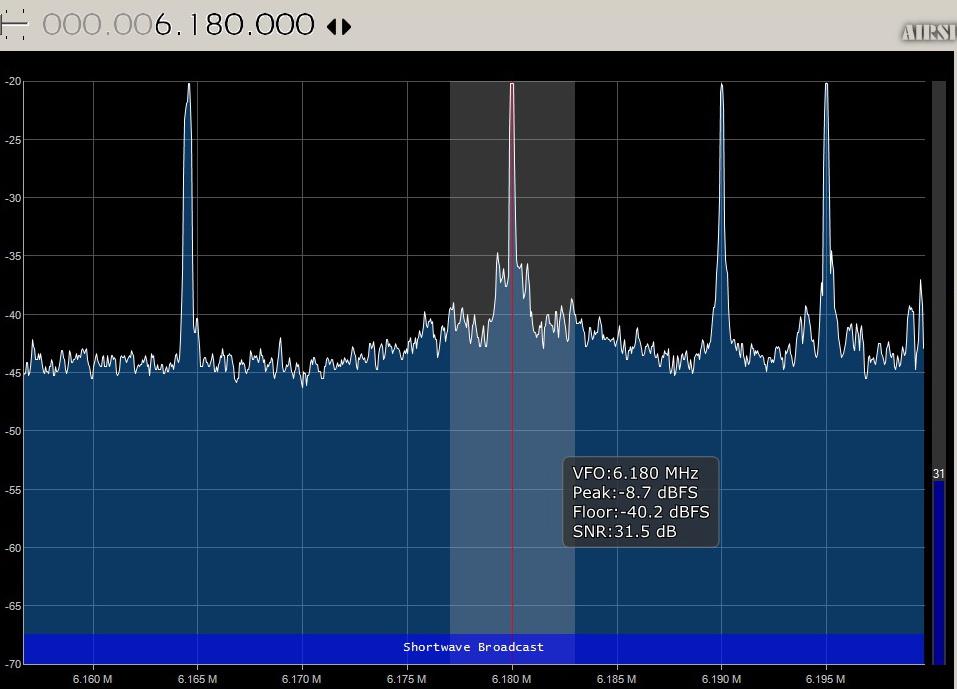Click the digit 1 in the frequency readout
This screenshot has width=957, height=689.
click(193, 25)
